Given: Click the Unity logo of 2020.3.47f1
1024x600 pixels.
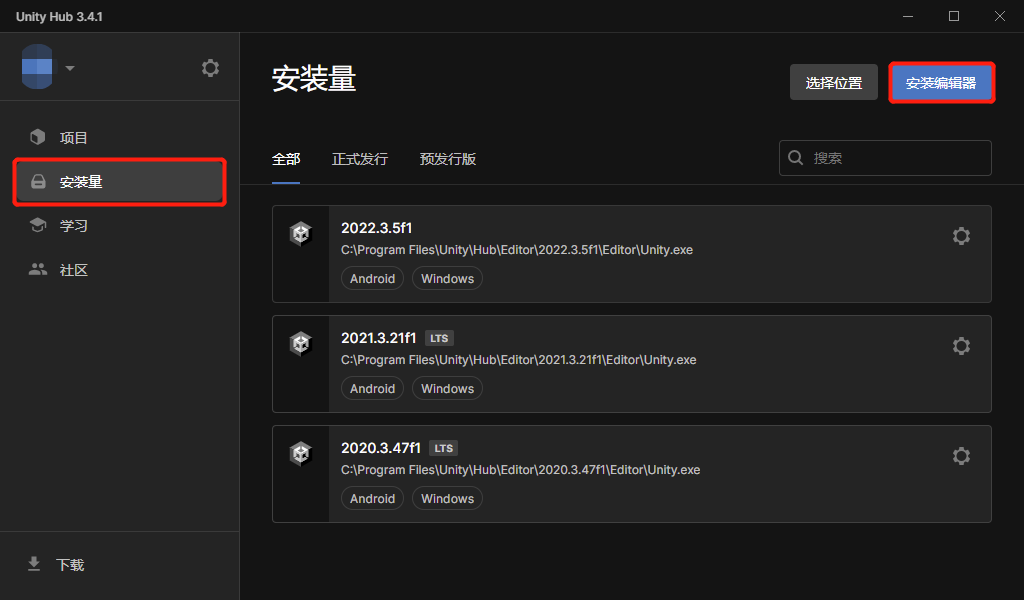Looking at the screenshot, I should (x=300, y=453).
